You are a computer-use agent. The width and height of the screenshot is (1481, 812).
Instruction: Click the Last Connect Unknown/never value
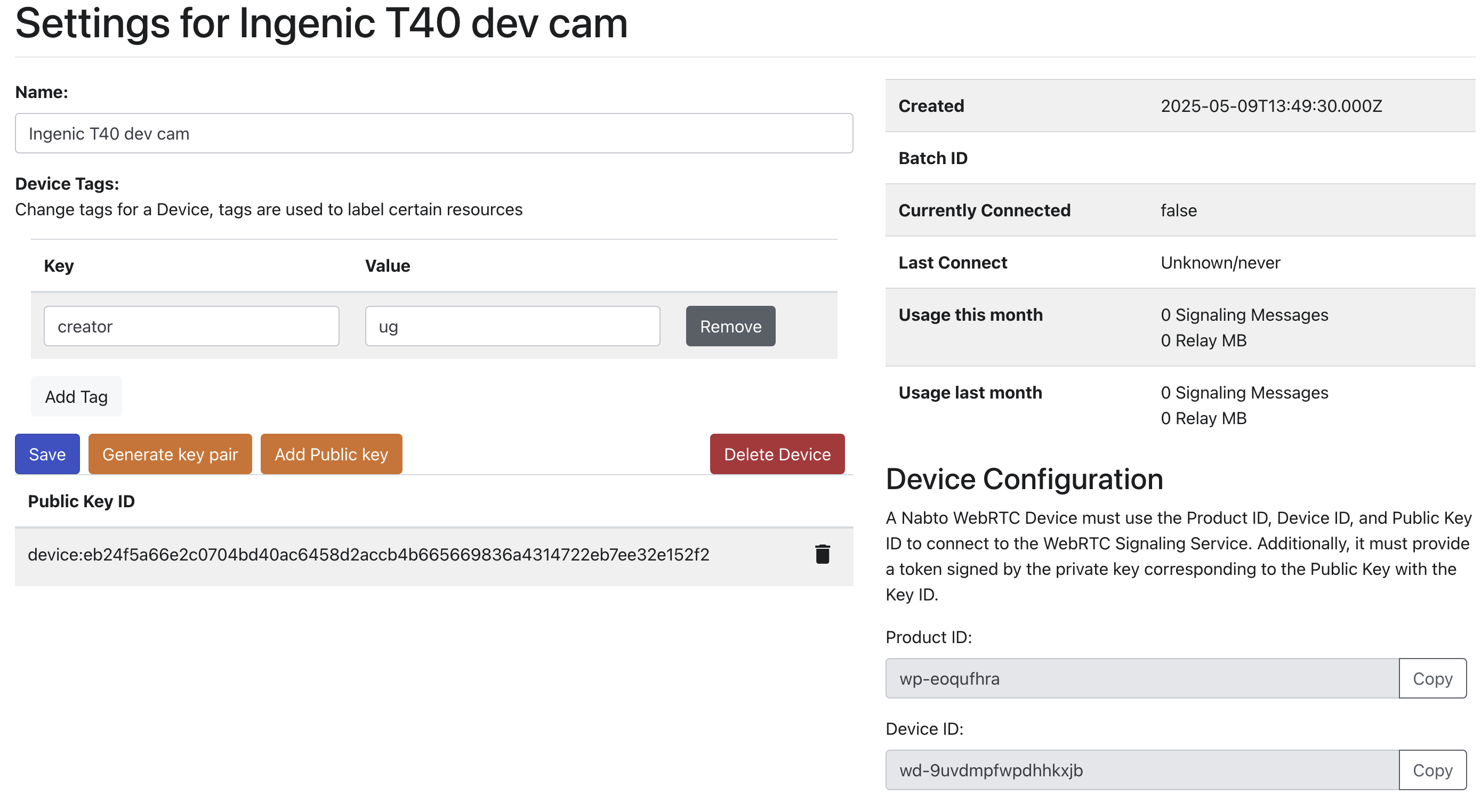point(1220,263)
